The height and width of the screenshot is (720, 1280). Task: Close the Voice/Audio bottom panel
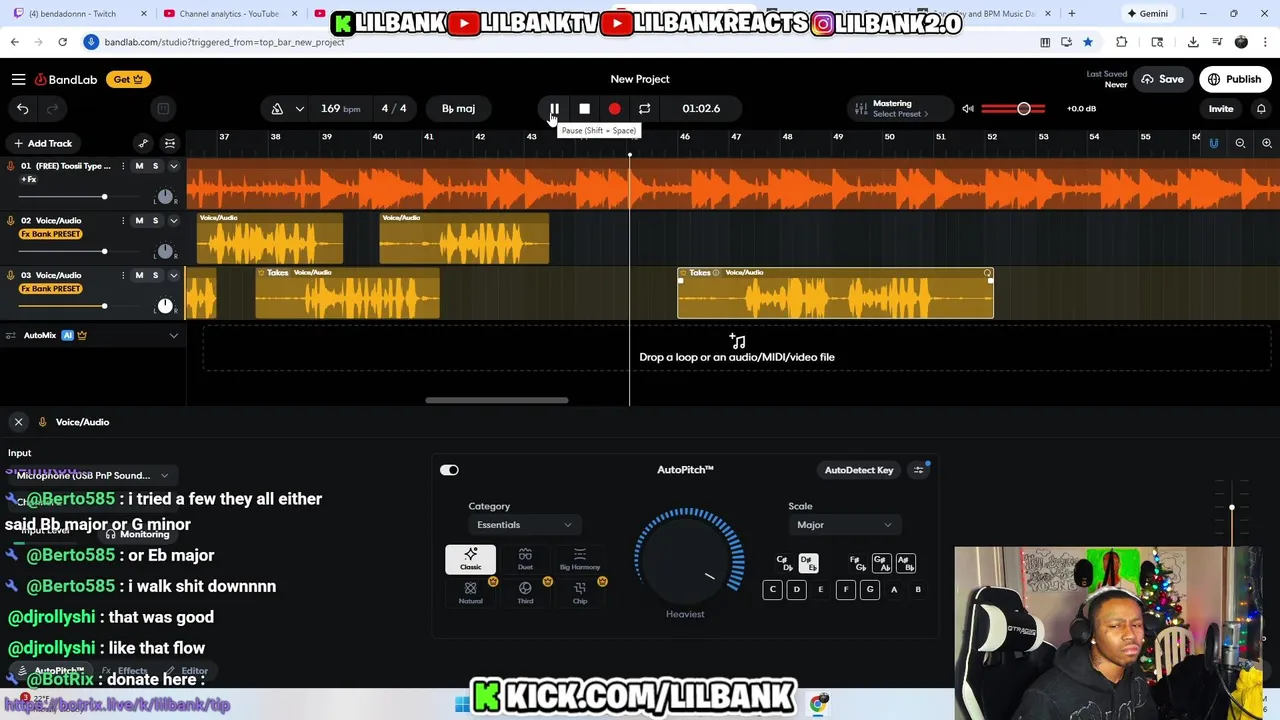click(18, 422)
